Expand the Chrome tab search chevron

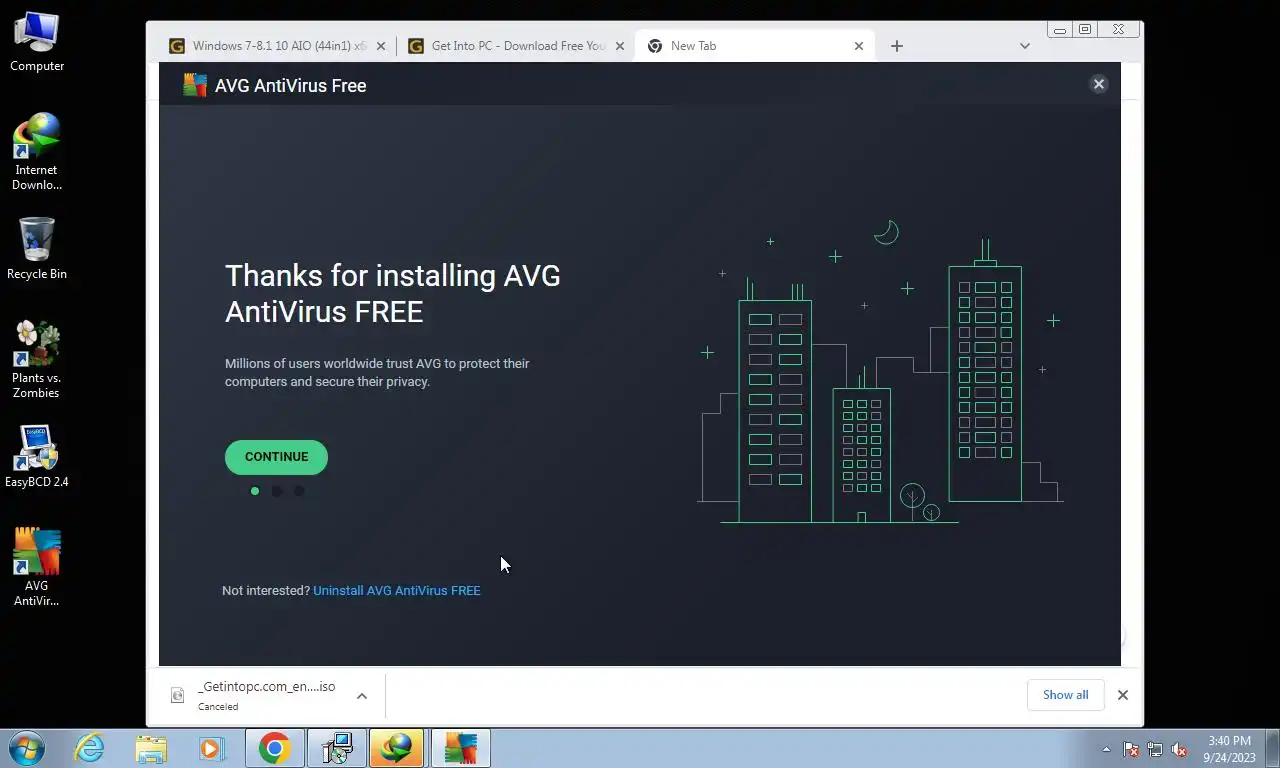coord(1025,46)
